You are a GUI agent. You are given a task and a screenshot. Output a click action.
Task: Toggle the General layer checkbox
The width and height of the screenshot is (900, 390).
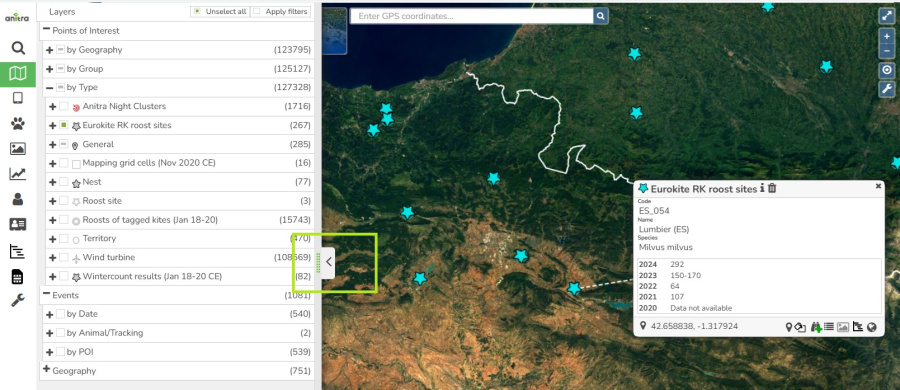coord(64,144)
